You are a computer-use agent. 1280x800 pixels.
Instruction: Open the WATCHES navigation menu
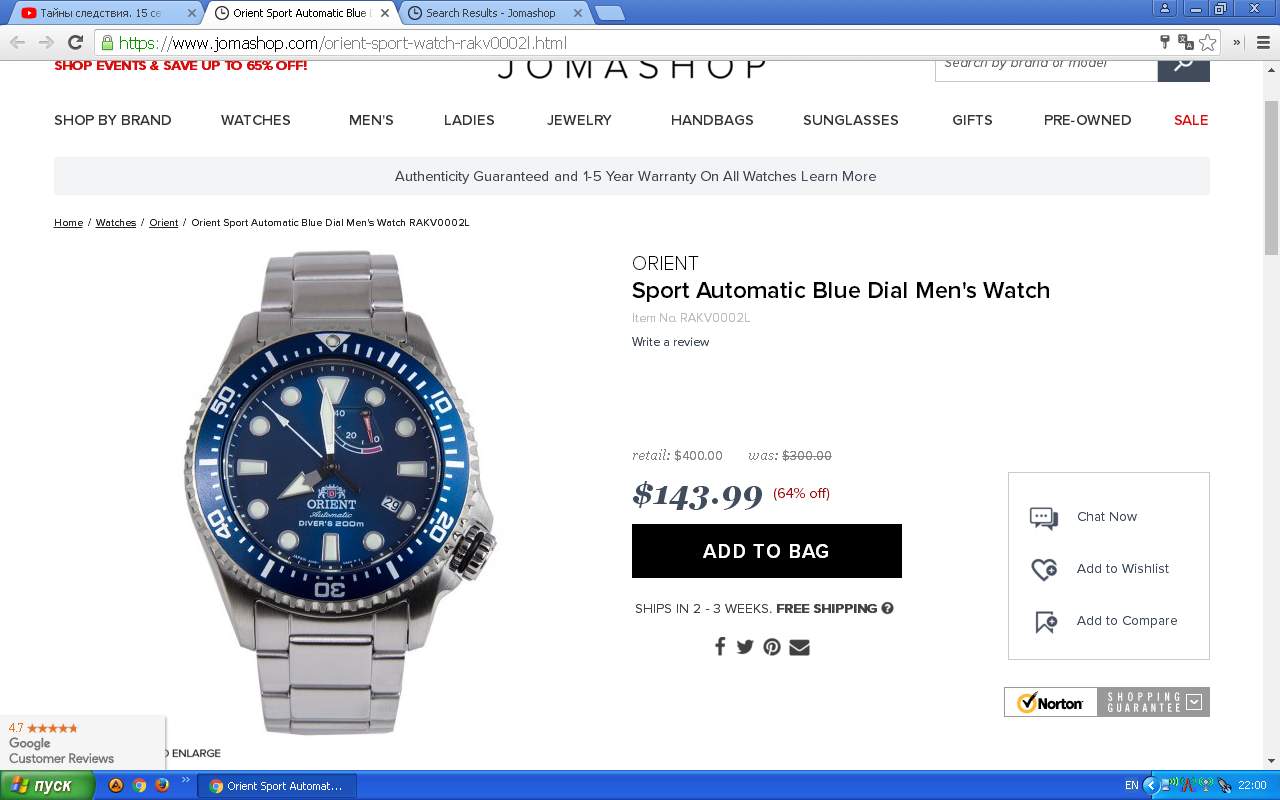(x=256, y=120)
